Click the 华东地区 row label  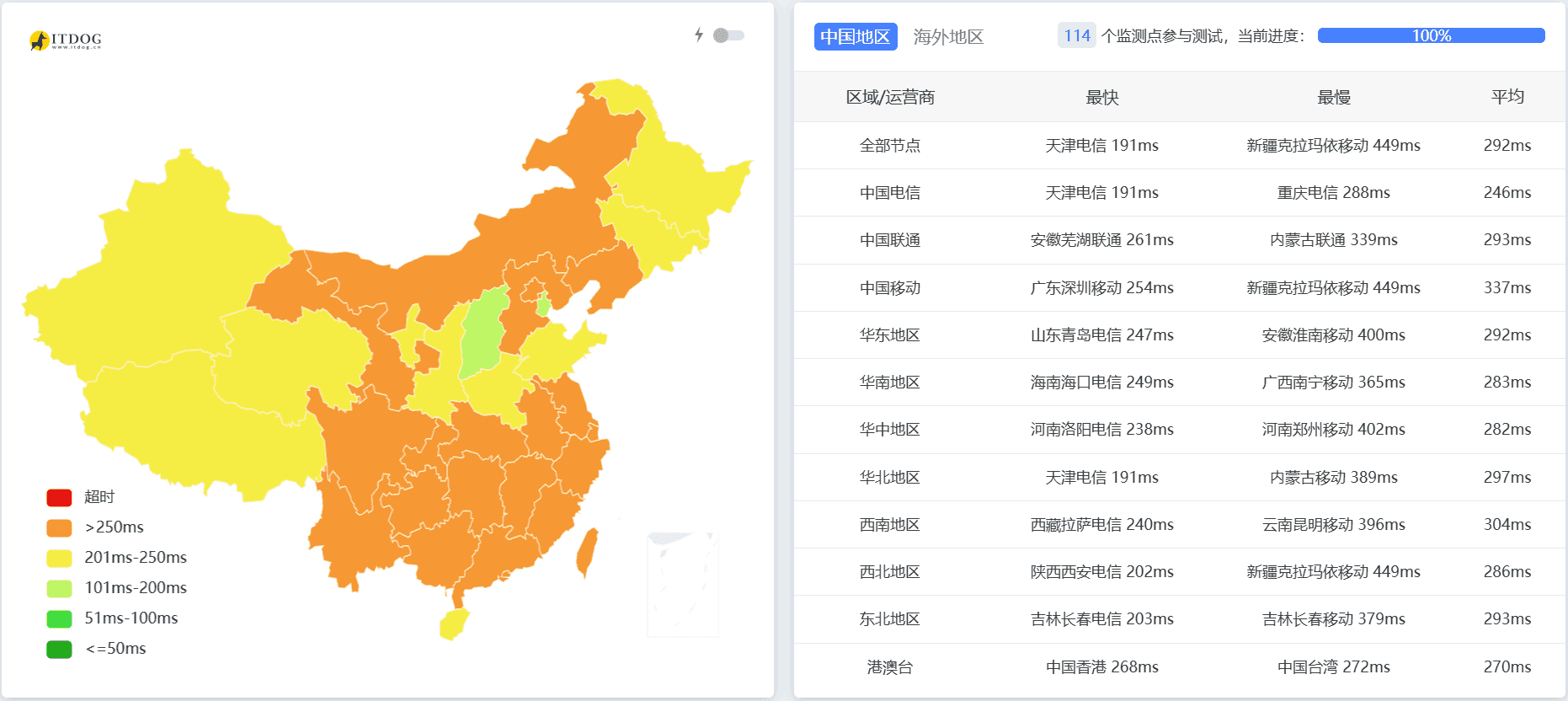point(890,334)
